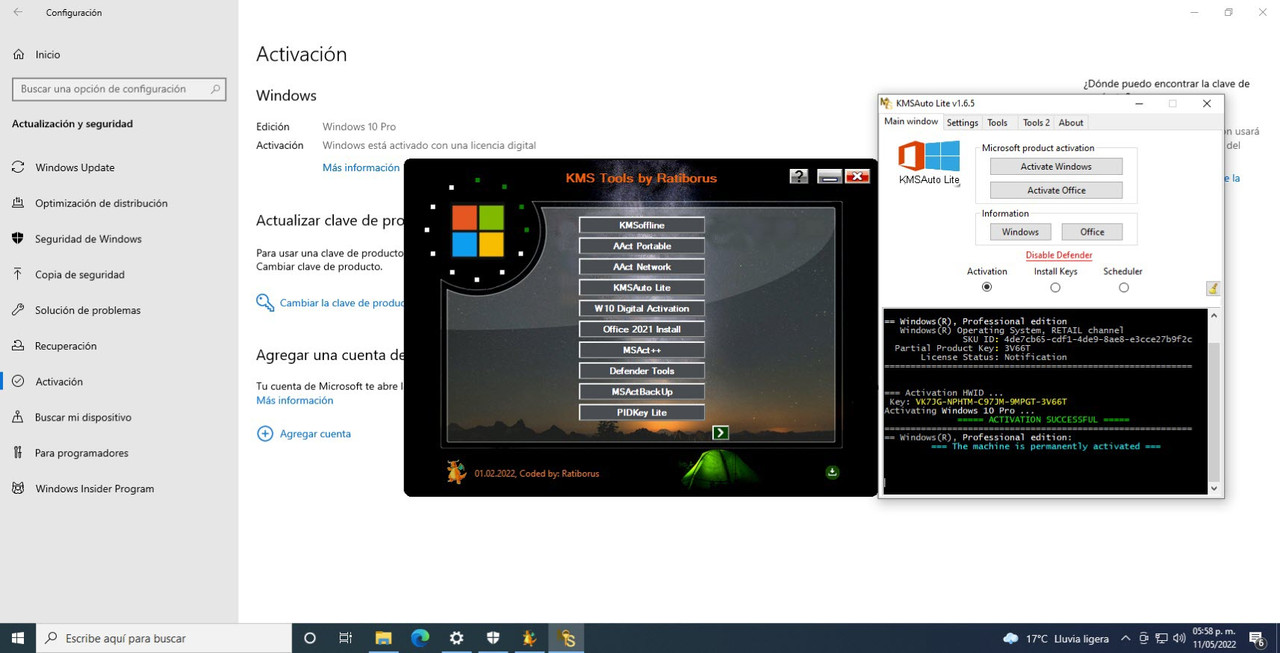The image size is (1280, 653).
Task: Click W10 Digital Activation button
Action: pyautogui.click(x=641, y=308)
